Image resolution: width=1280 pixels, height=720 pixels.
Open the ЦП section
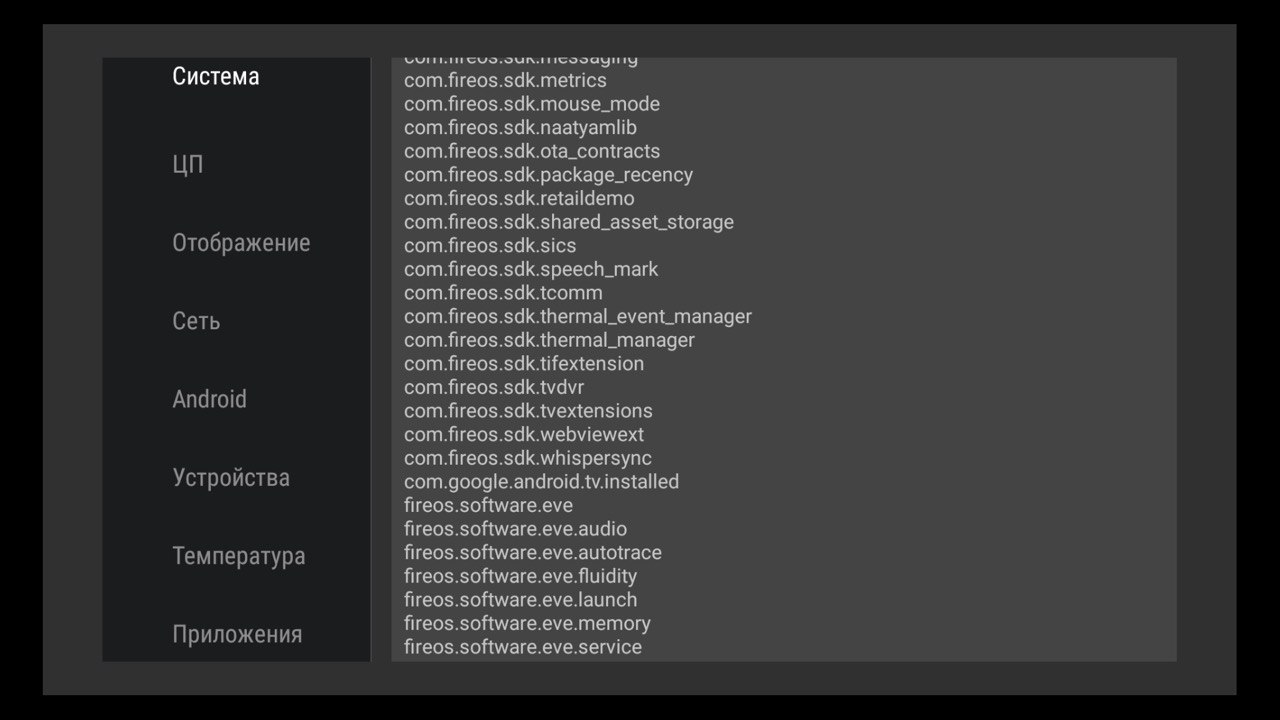(x=188, y=165)
